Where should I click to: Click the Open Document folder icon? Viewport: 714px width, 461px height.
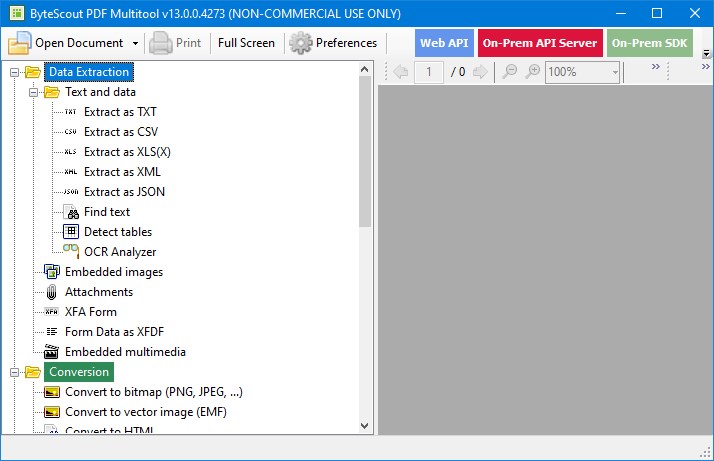[x=19, y=43]
